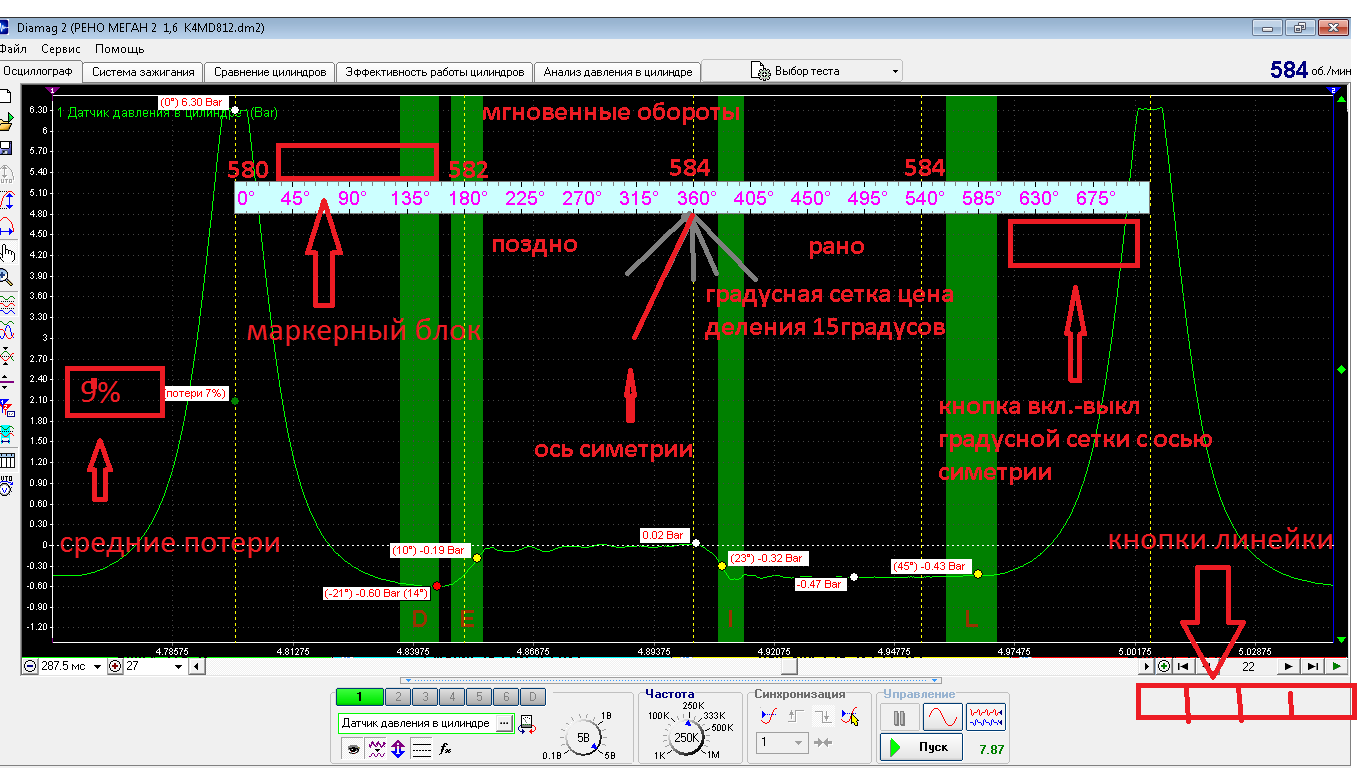Open the Сервис menu
The height and width of the screenshot is (768, 1360).
click(61, 48)
